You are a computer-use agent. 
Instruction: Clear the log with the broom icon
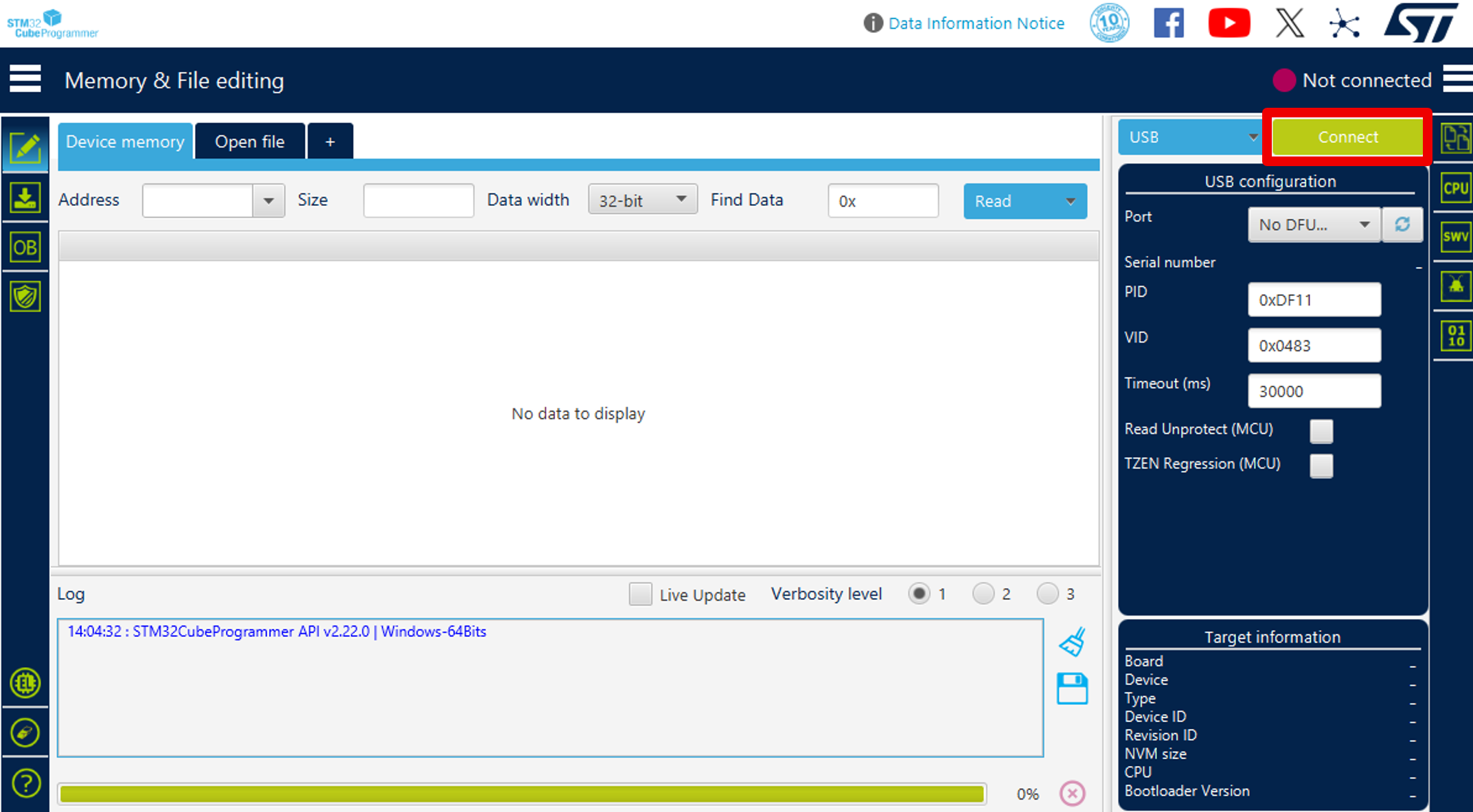pos(1072,642)
